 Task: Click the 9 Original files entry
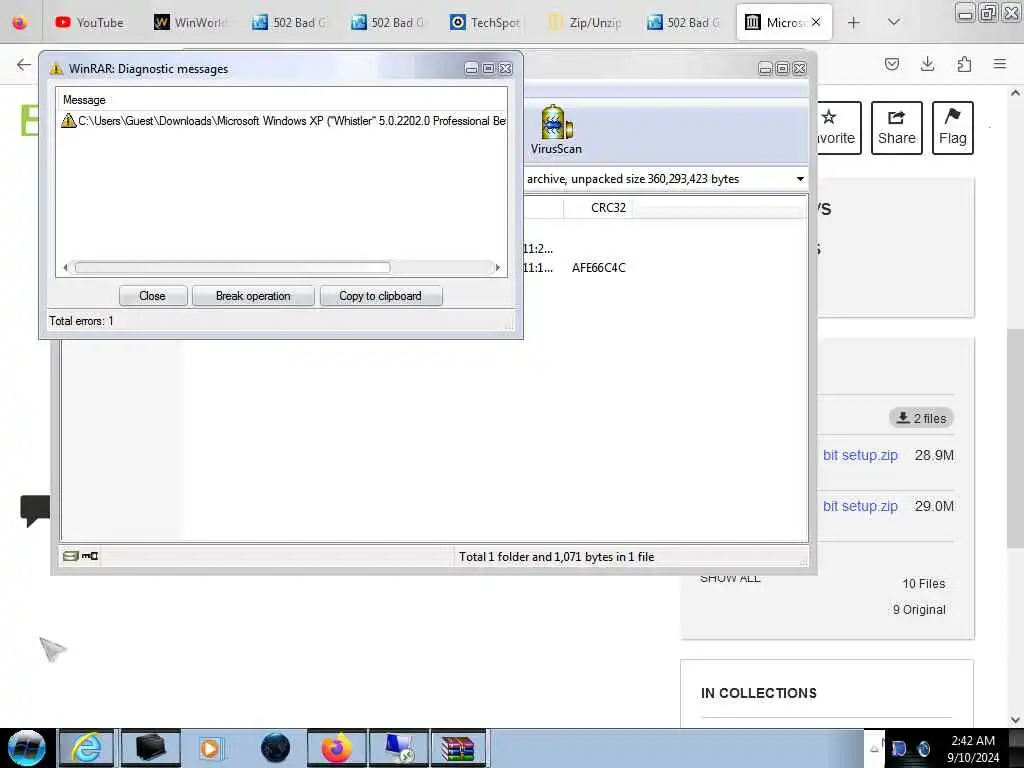[919, 609]
